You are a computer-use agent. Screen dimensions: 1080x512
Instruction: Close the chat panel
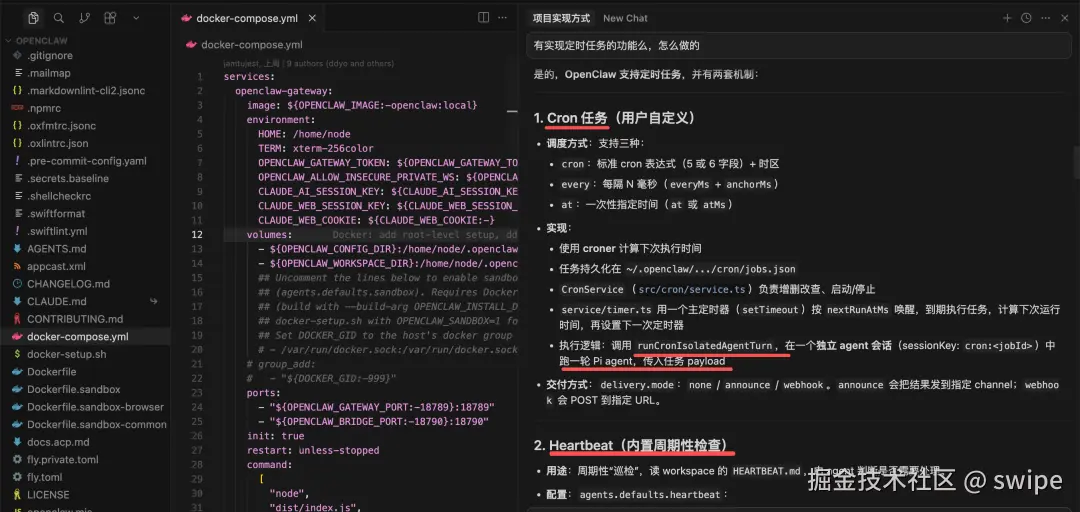click(x=1063, y=18)
